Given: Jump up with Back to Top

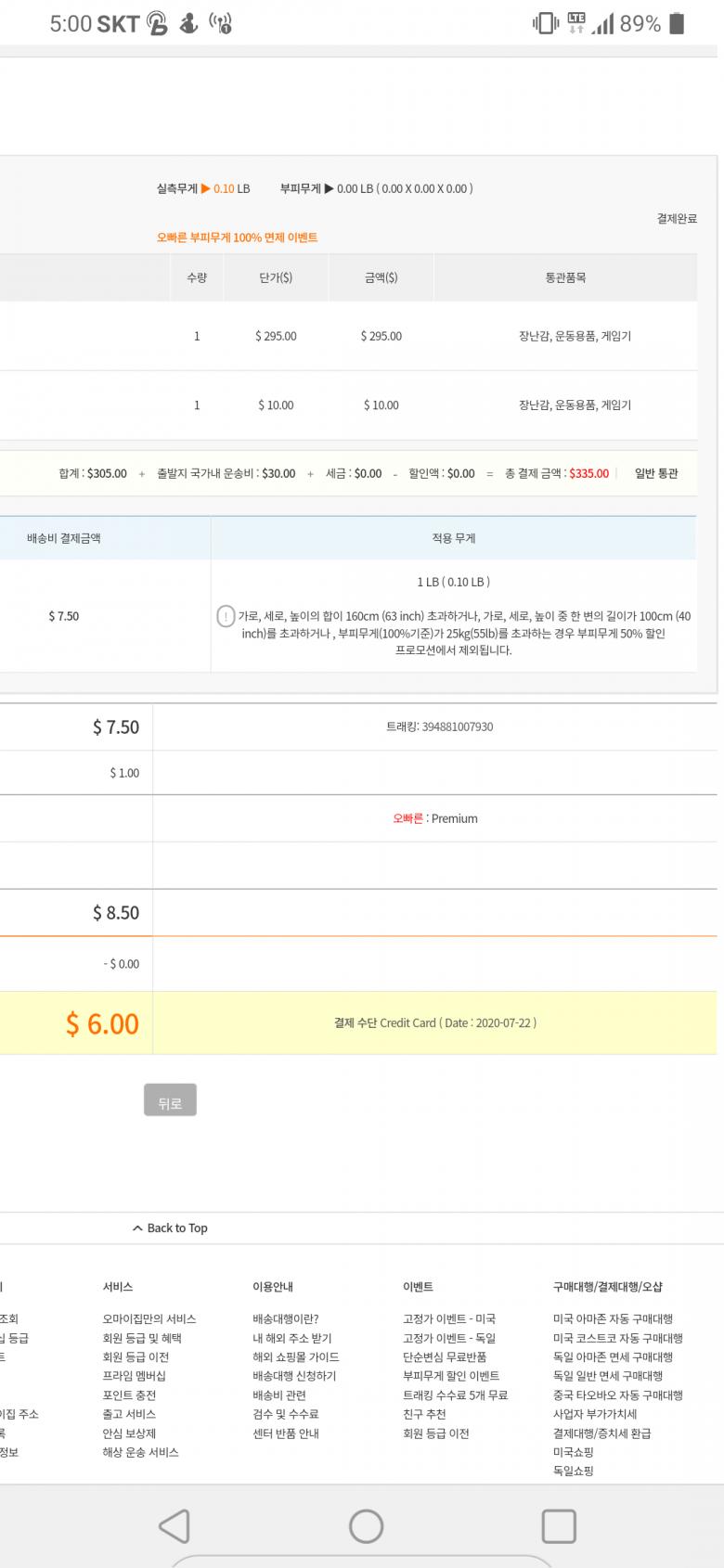Looking at the screenshot, I should [x=170, y=1227].
